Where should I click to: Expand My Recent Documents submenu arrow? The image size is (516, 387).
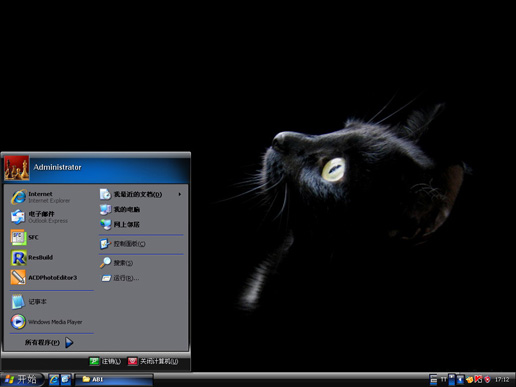click(x=180, y=194)
